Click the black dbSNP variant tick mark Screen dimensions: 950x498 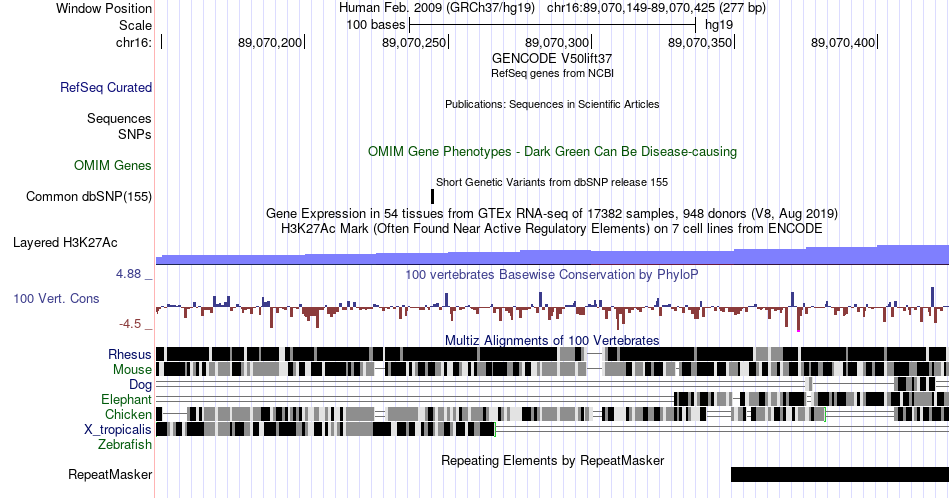[x=433, y=196]
